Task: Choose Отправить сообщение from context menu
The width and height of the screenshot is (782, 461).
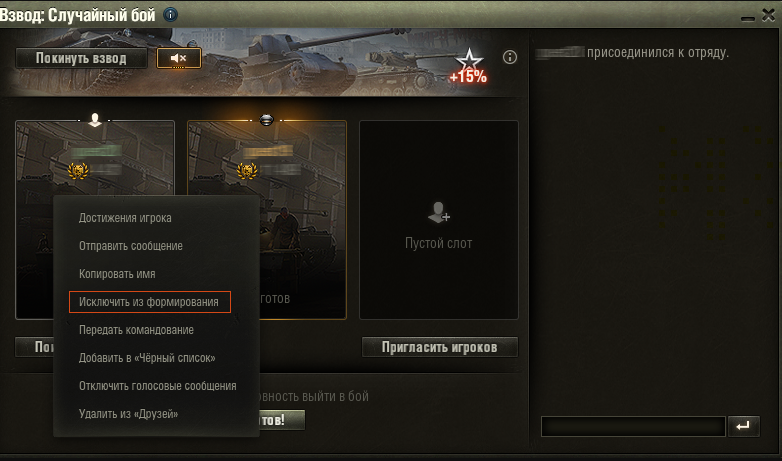Action: click(x=131, y=246)
